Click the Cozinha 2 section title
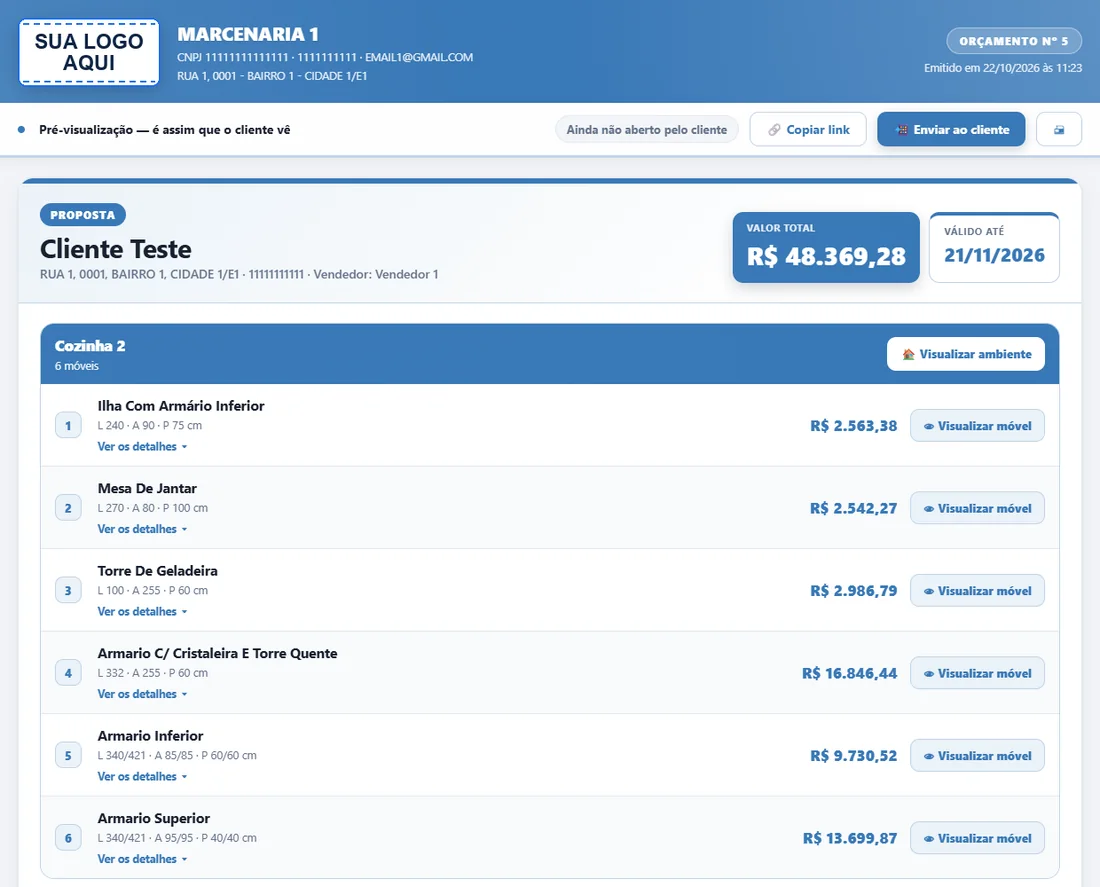 [90, 346]
